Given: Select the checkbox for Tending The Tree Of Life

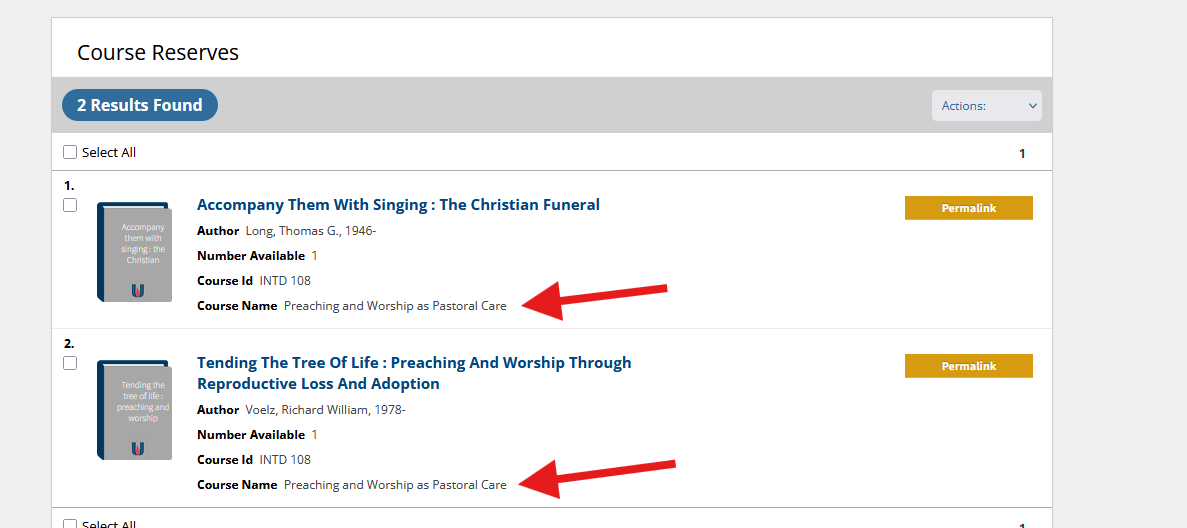Looking at the screenshot, I should point(70,363).
